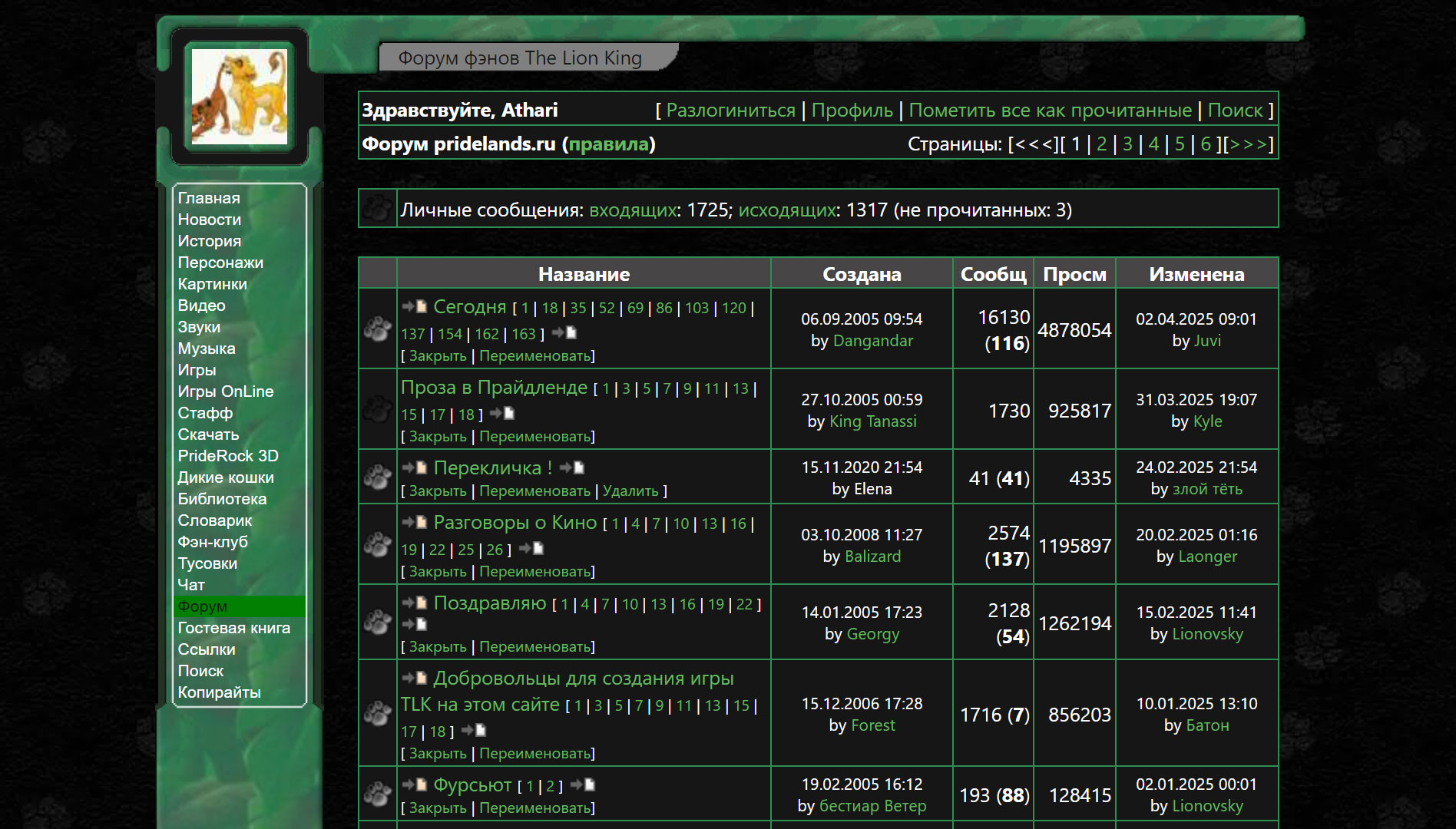This screenshot has height=829, width=1456.
Task: Click last-post icon in Проза в Прайдленде
Action: [x=502, y=414]
